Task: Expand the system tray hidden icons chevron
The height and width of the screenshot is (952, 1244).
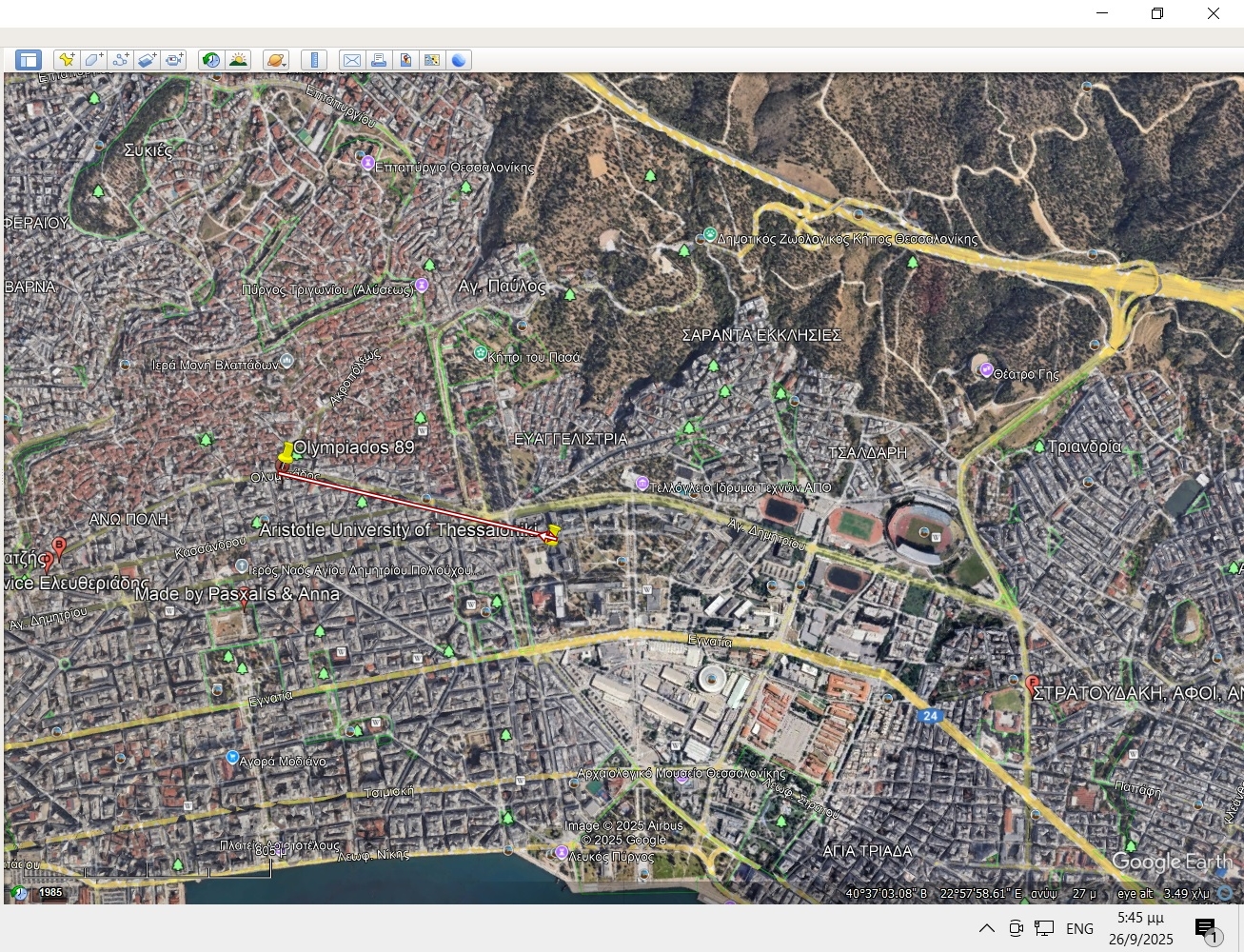Action: (x=987, y=928)
